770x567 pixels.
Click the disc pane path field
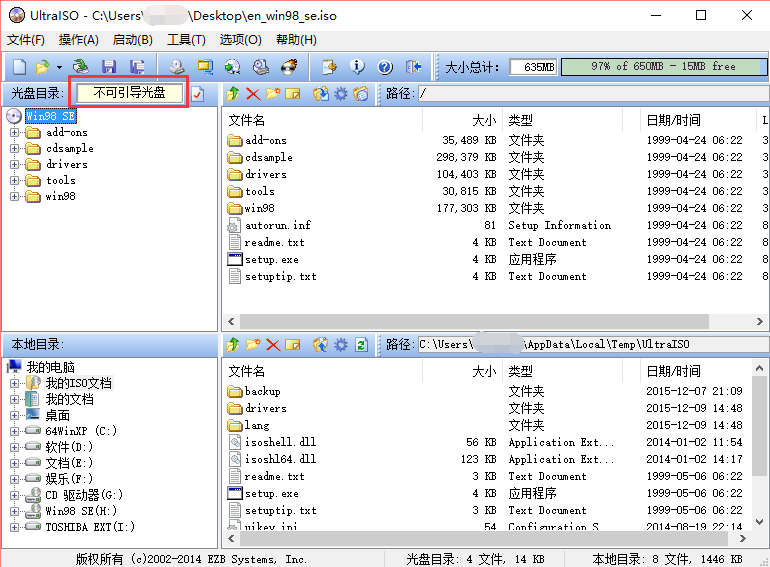(x=593, y=93)
